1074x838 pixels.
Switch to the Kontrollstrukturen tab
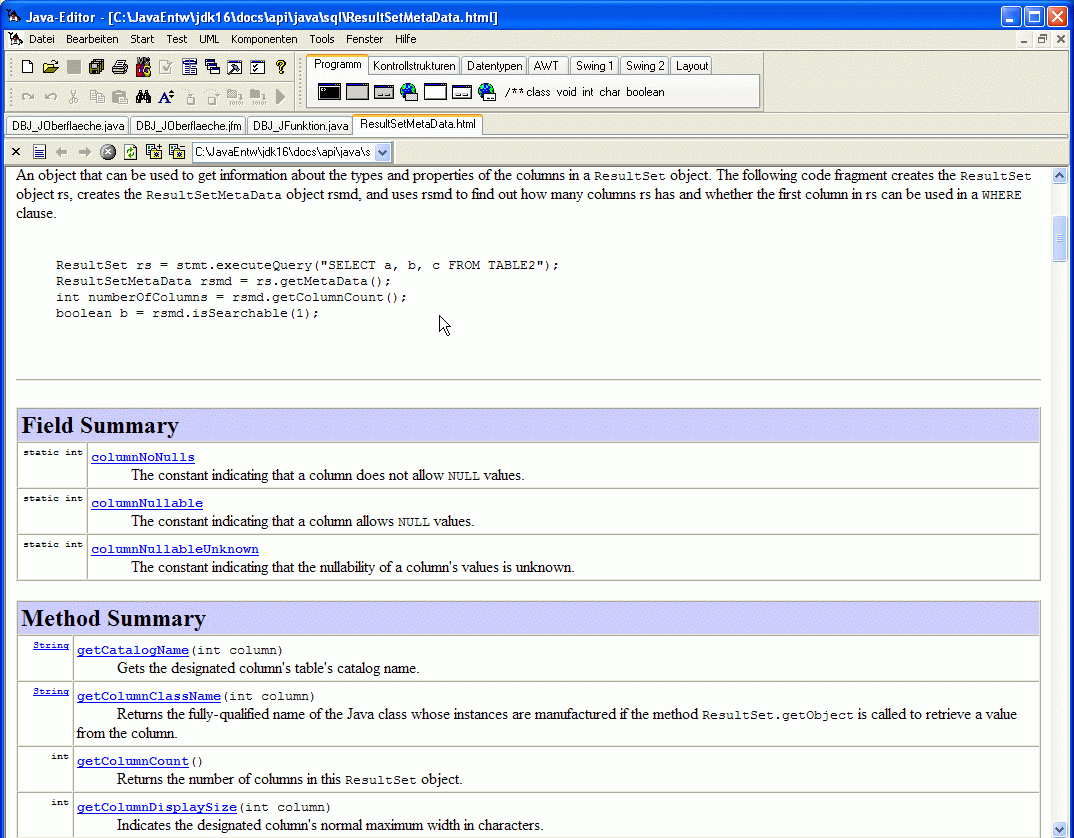coord(414,66)
